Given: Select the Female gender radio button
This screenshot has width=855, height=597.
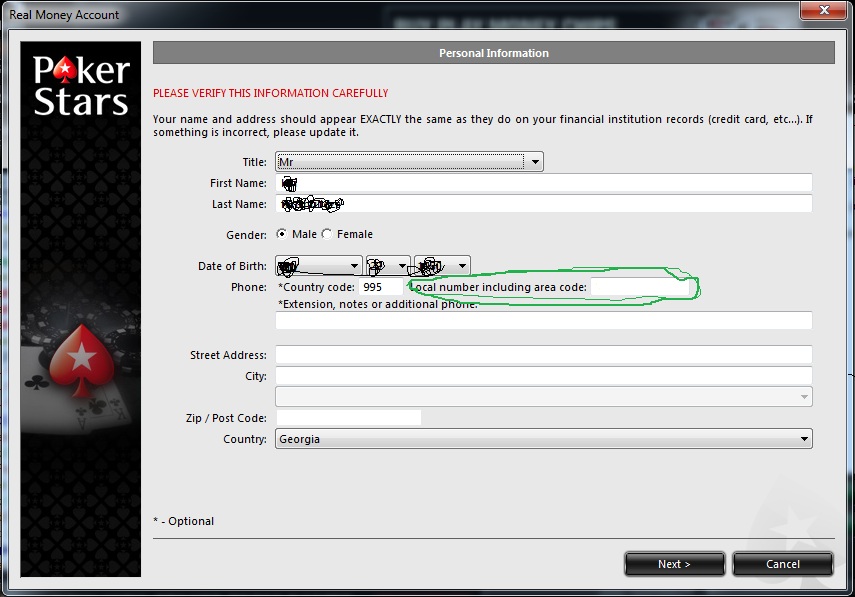Looking at the screenshot, I should click(x=327, y=234).
